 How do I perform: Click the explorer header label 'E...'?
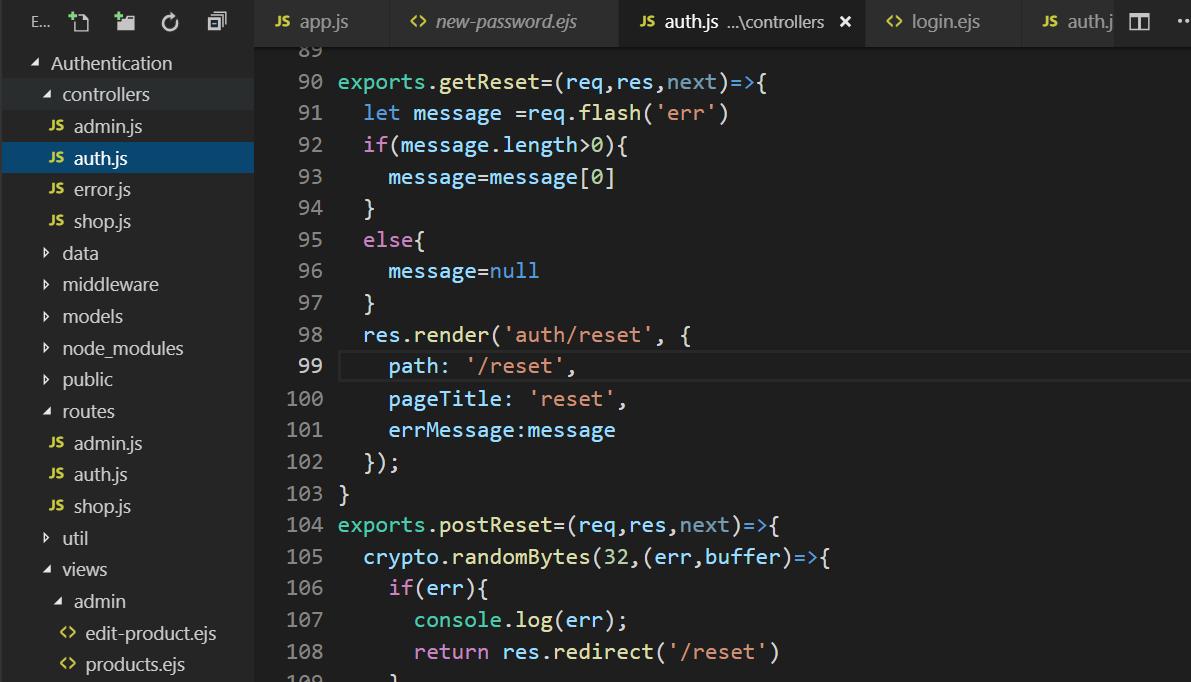click(x=40, y=22)
